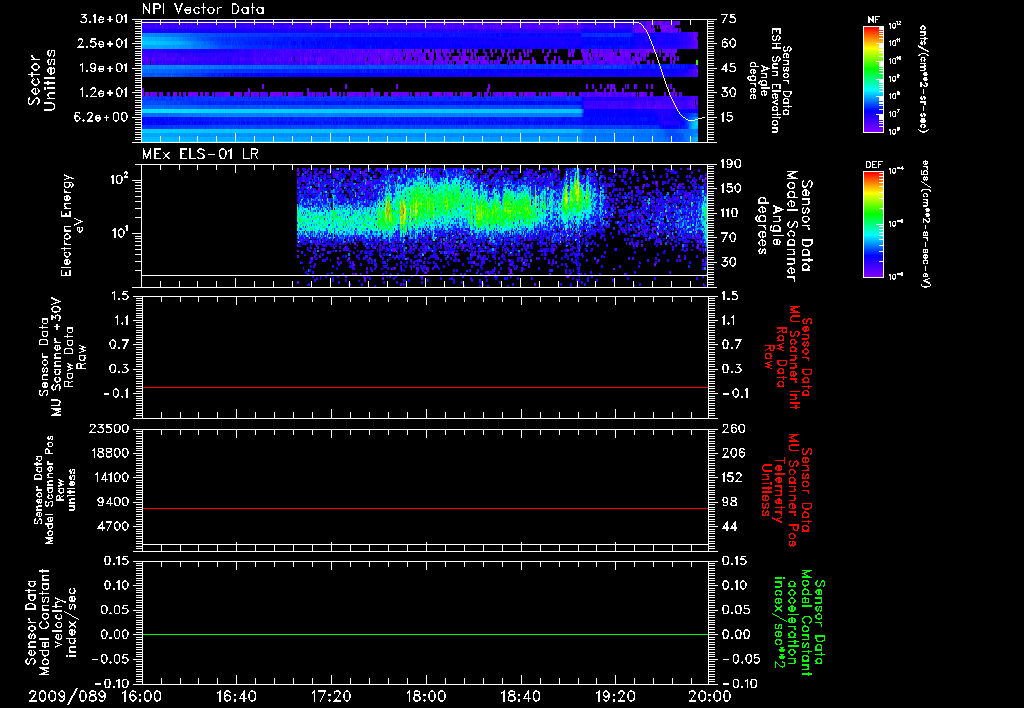Click the red line in the MU Scanner +30V panel
This screenshot has height=708, width=1024.
[x=425, y=387]
